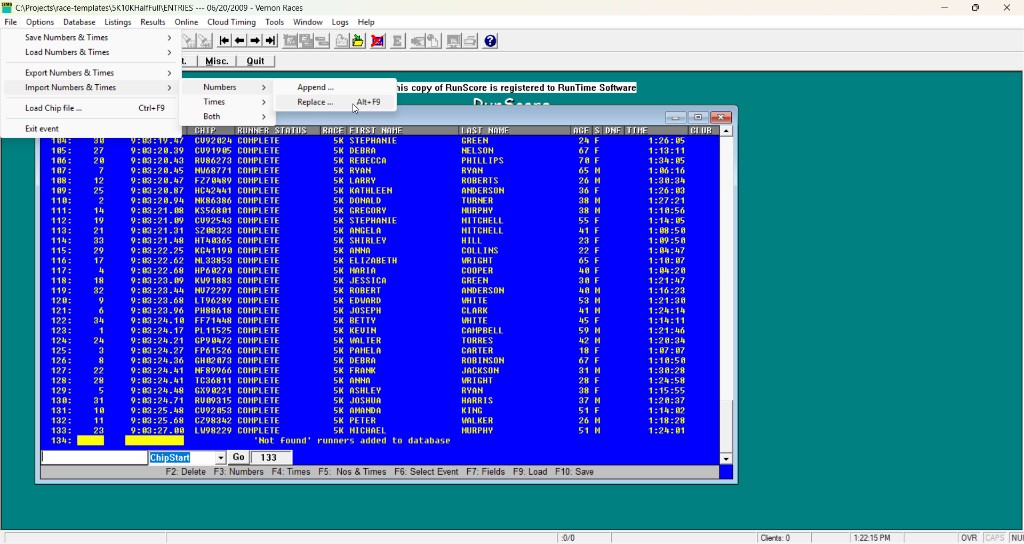Click the yellow folder with green arrow icon
Image resolution: width=1024 pixels, height=544 pixels.
(358, 40)
